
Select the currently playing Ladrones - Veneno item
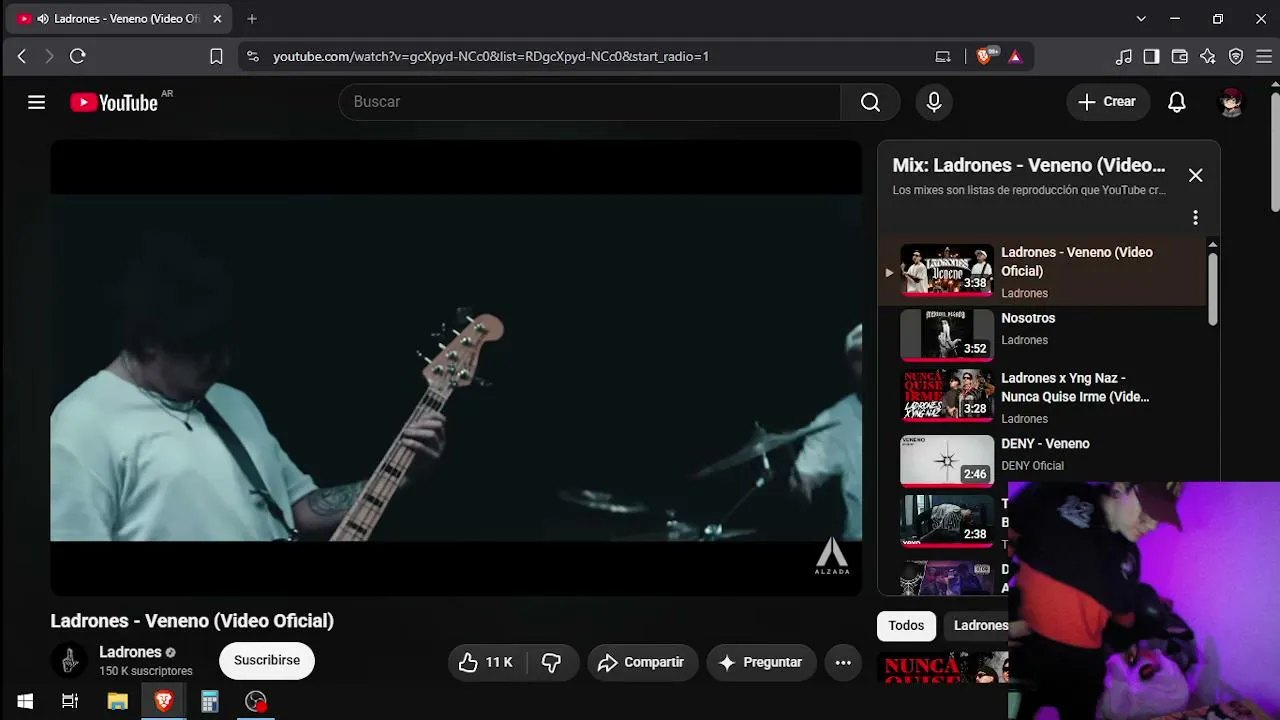1042,271
